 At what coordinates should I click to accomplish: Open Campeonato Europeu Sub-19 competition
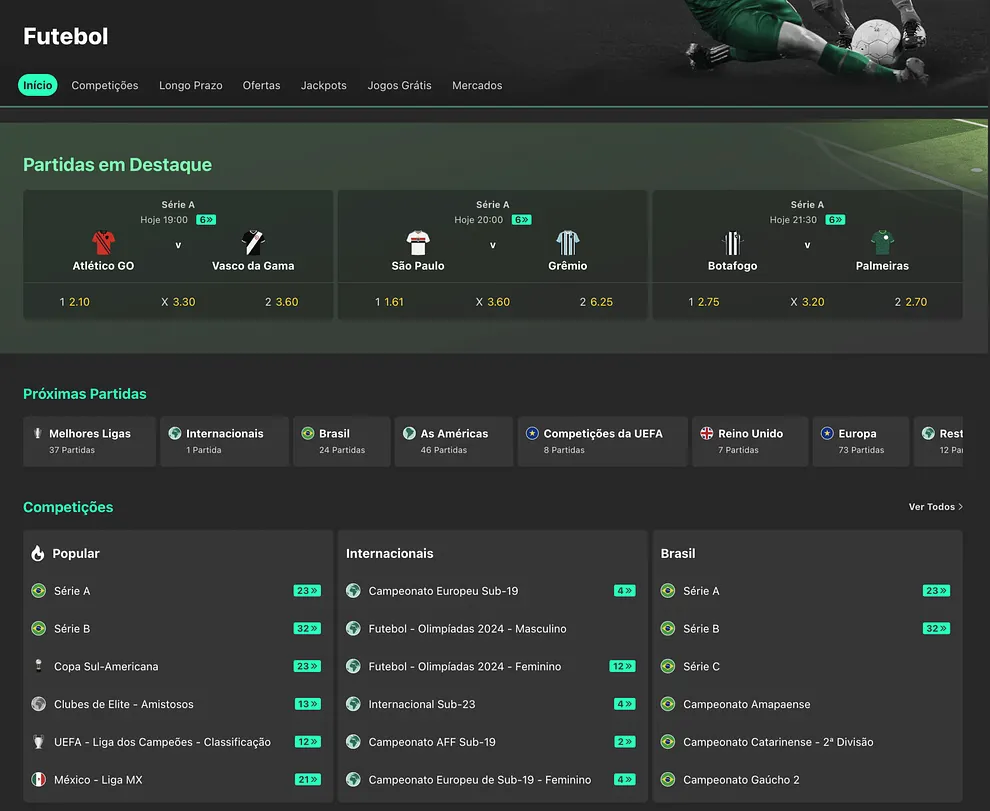click(x=443, y=591)
